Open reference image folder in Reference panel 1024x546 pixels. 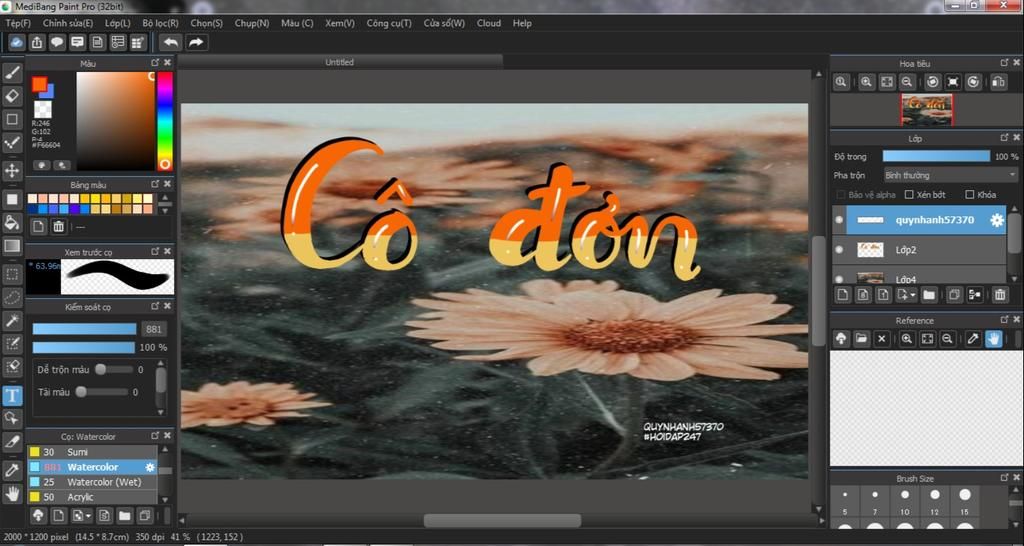tap(861, 339)
